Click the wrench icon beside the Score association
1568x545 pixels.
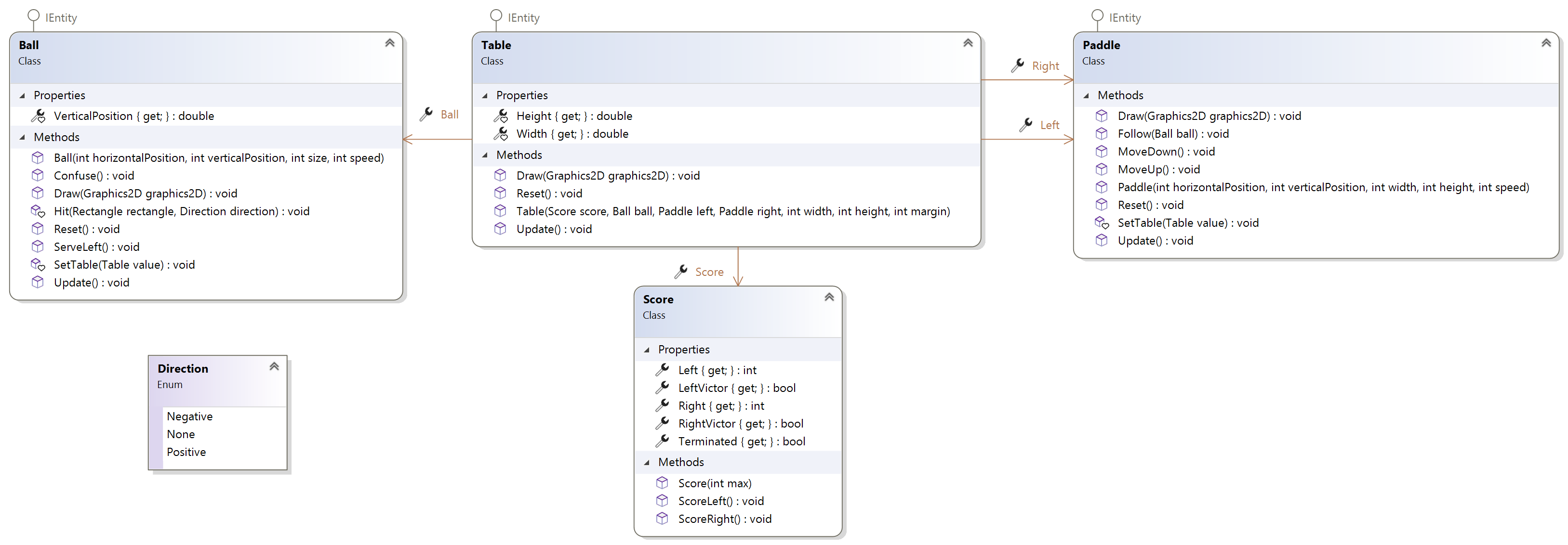(x=680, y=271)
